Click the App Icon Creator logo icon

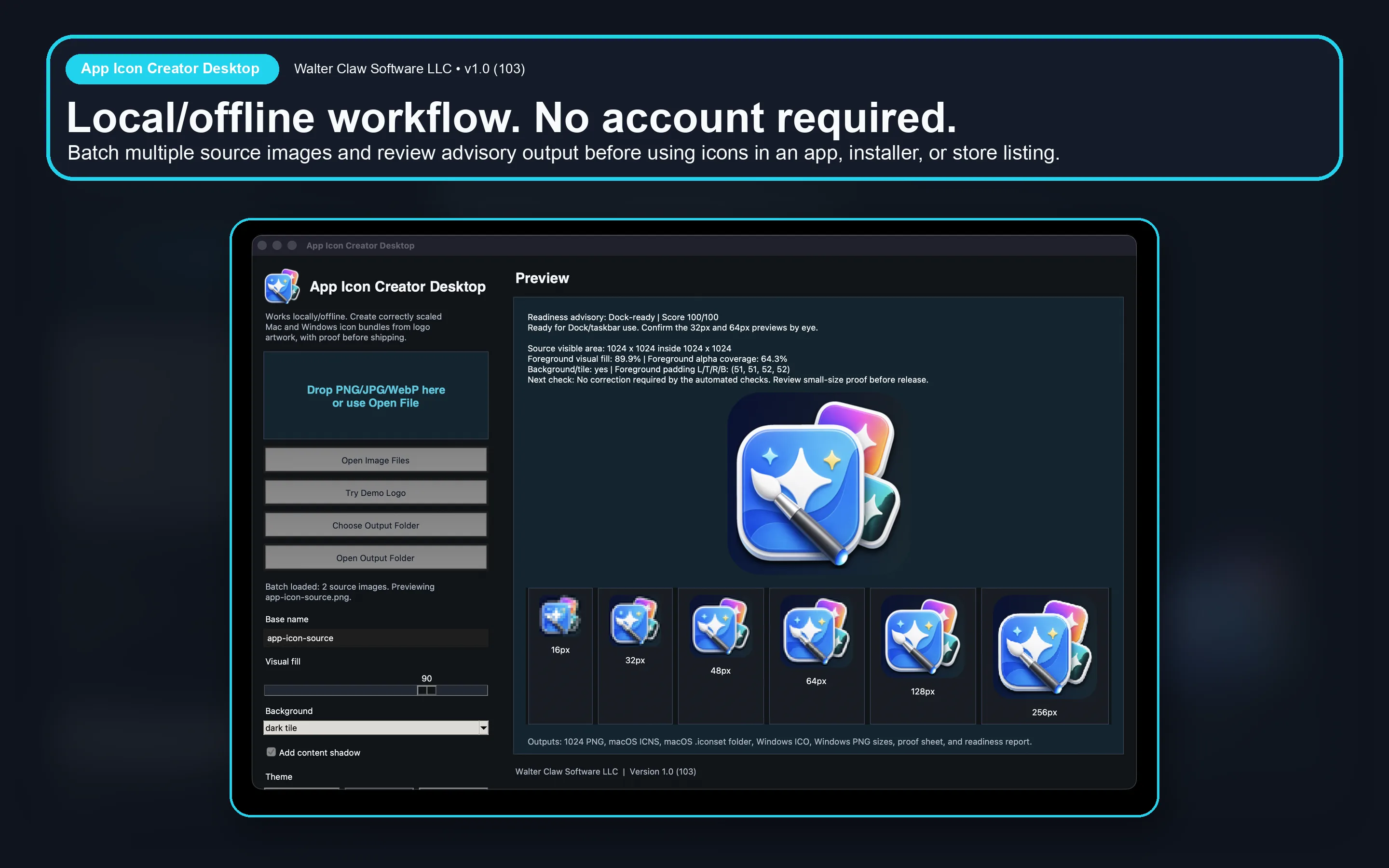(282, 286)
